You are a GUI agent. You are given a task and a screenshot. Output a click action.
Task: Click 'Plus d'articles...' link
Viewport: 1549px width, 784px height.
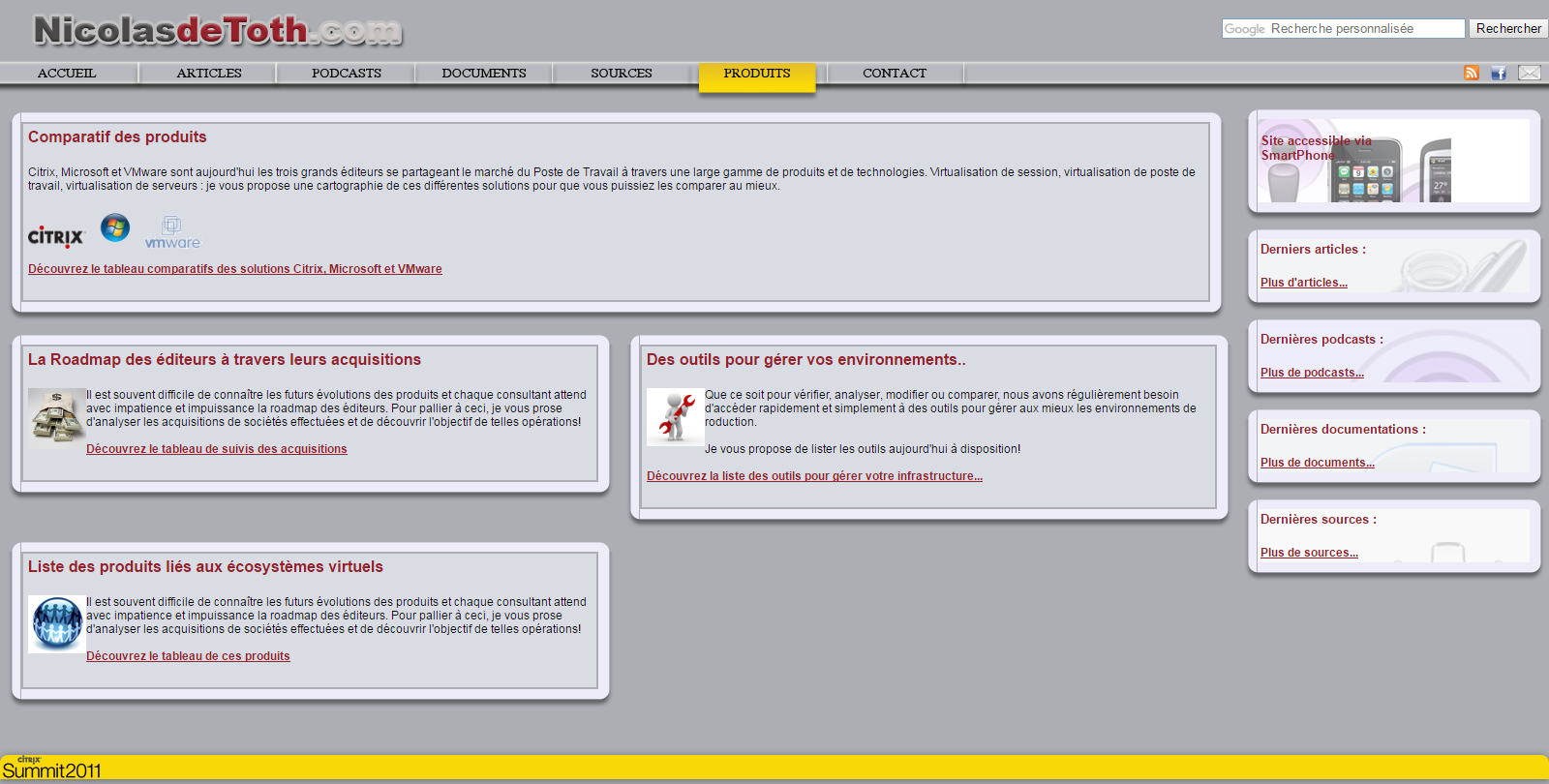(x=1304, y=283)
